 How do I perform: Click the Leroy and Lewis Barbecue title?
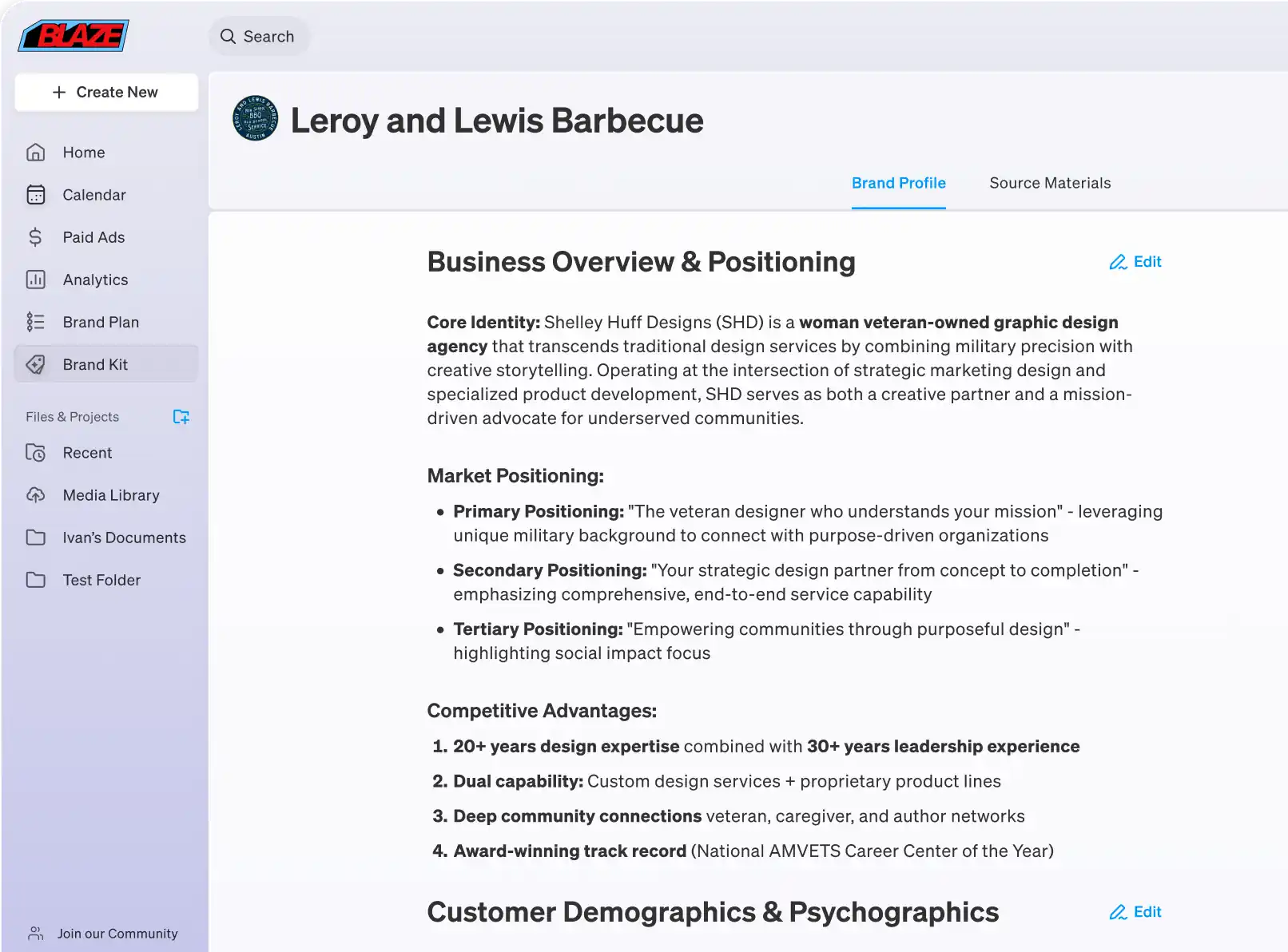(497, 121)
